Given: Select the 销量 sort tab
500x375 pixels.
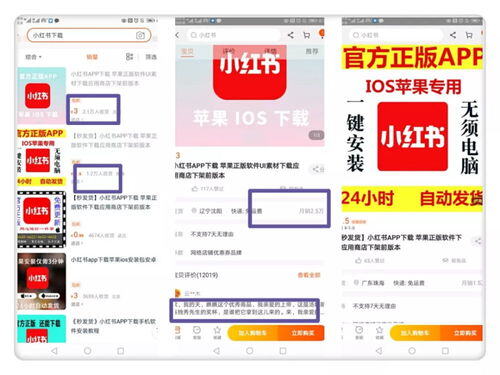Looking at the screenshot, I should pos(92,57).
